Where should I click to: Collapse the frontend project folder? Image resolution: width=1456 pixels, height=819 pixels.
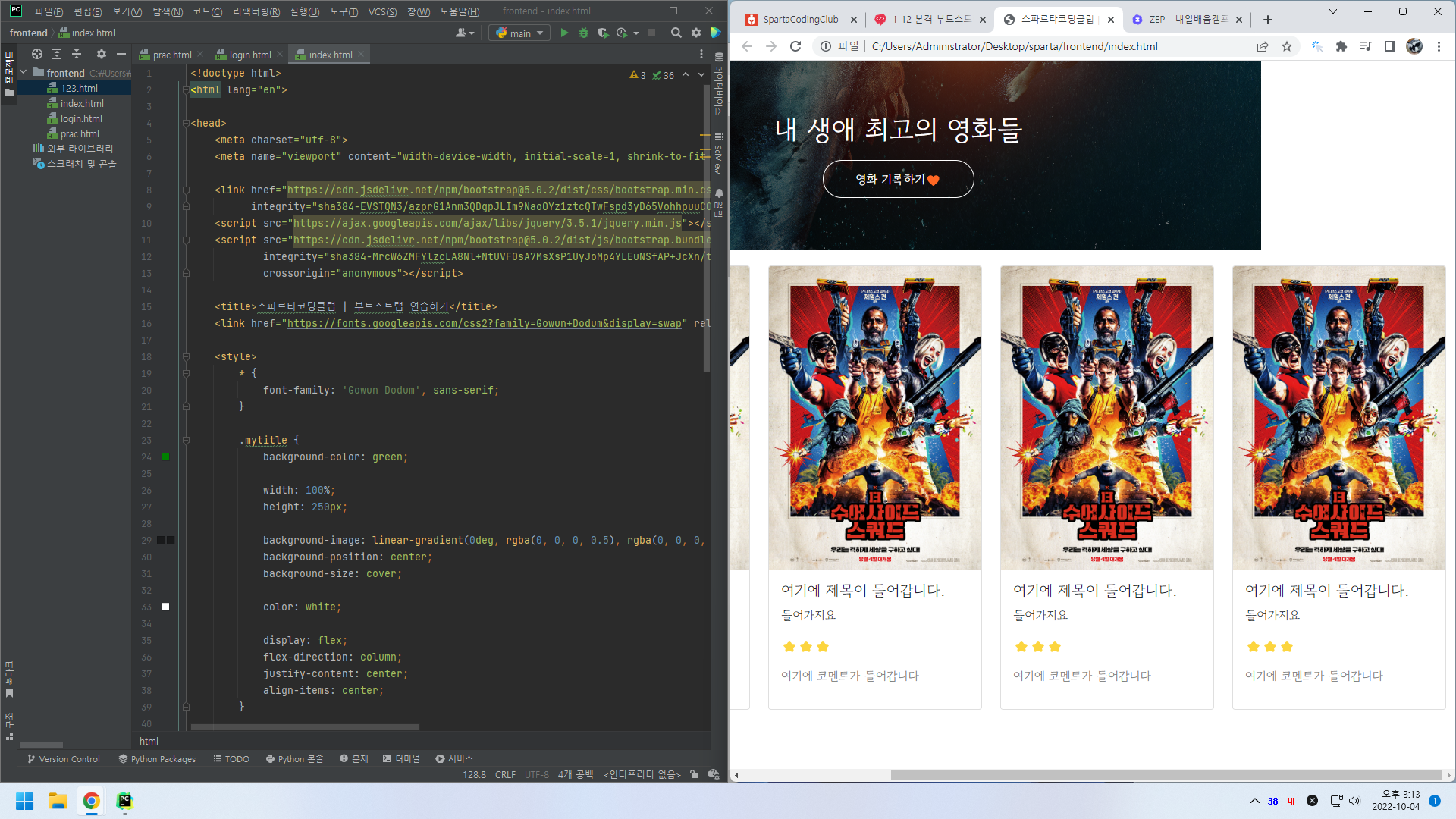(24, 73)
